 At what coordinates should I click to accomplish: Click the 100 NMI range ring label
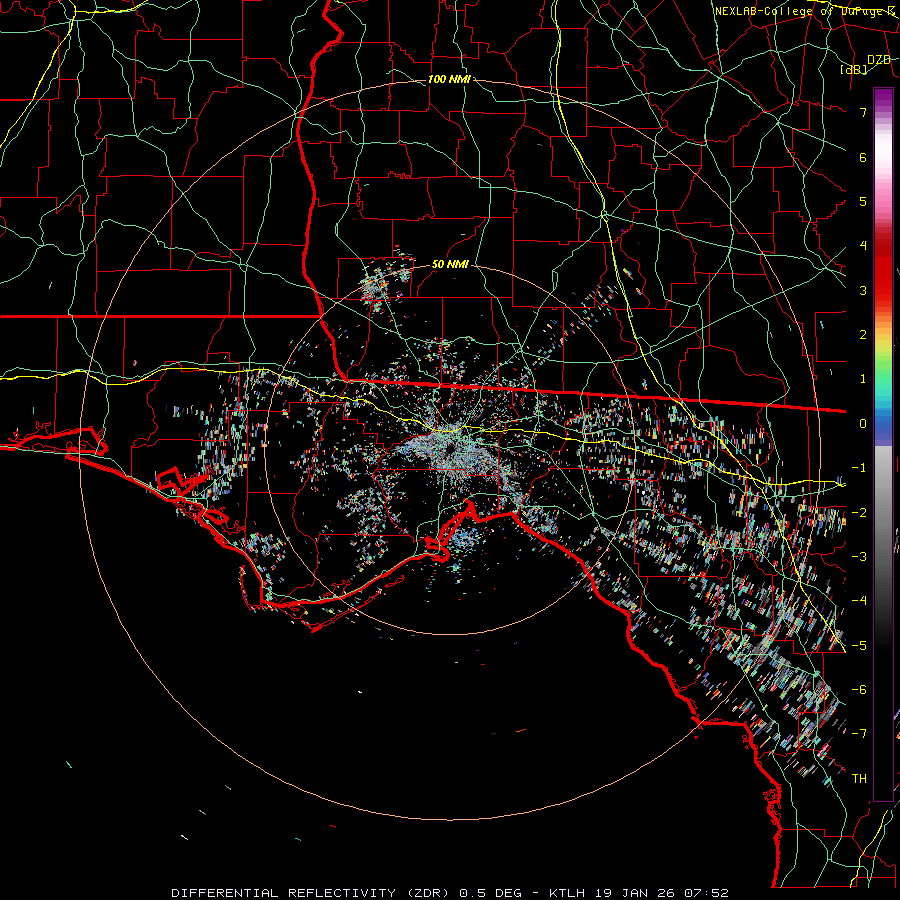(x=449, y=79)
